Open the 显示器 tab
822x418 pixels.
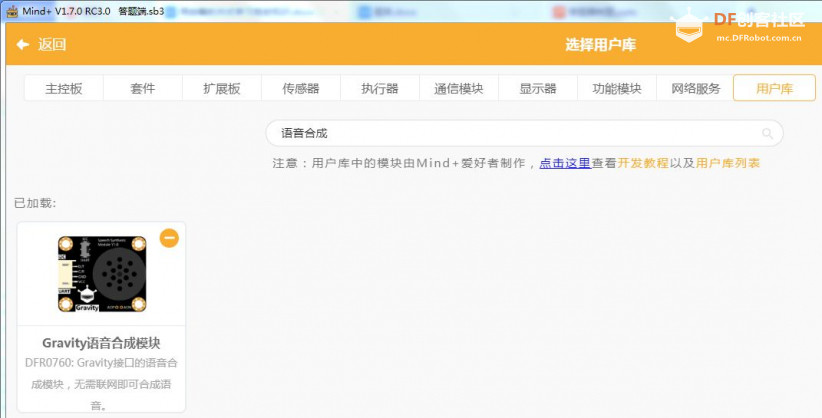[538, 88]
